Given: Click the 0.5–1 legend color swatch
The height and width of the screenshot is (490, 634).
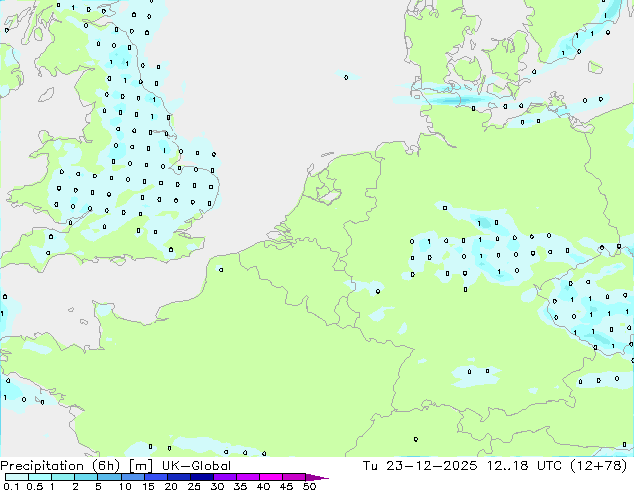Looking at the screenshot, I should pos(40,477).
